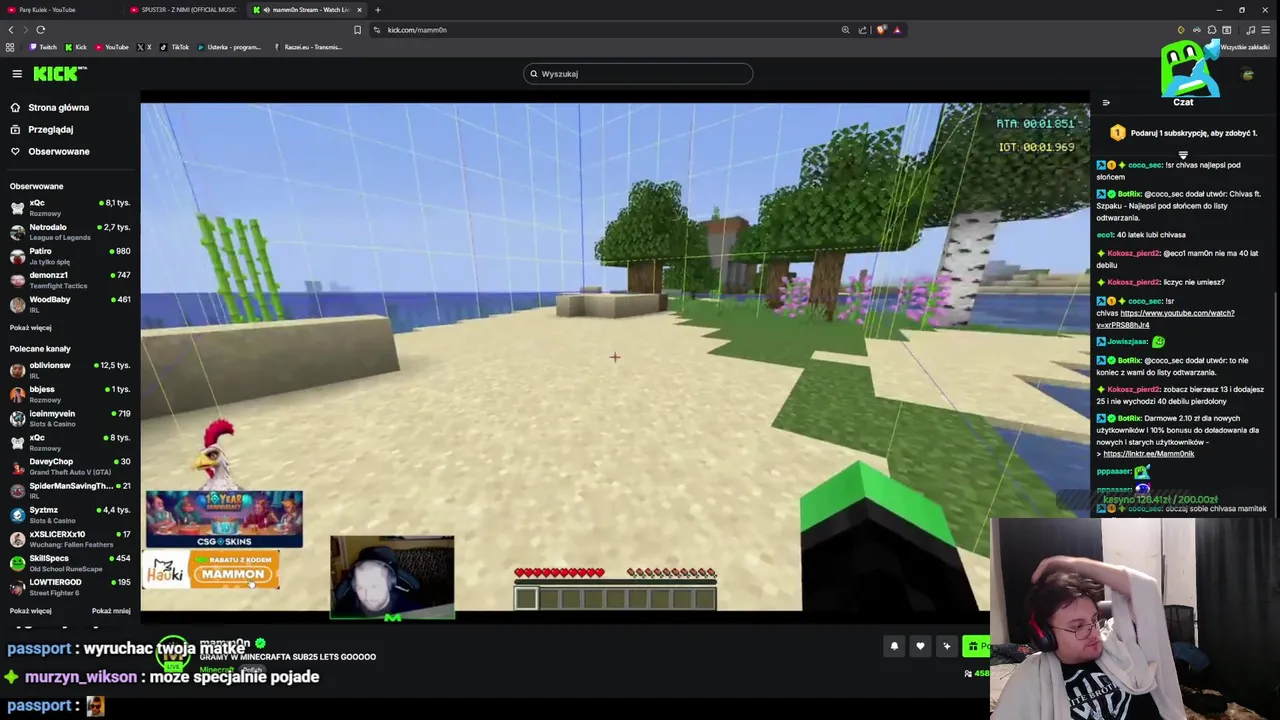This screenshot has height=720, width=1280.
Task: Click the chat sub goal trophy icon
Action: tap(1117, 133)
